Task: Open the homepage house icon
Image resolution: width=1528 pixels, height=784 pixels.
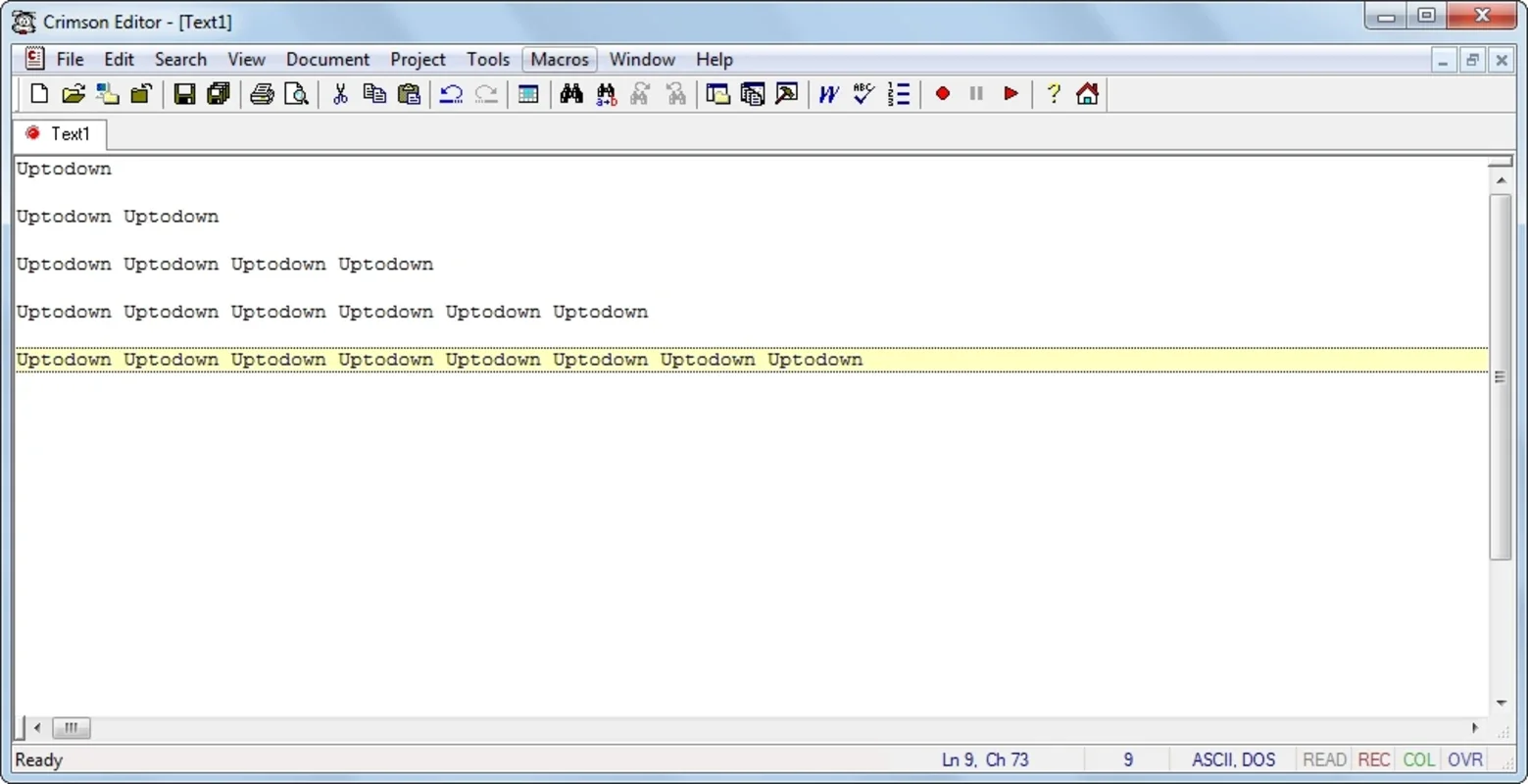Action: pos(1087,94)
